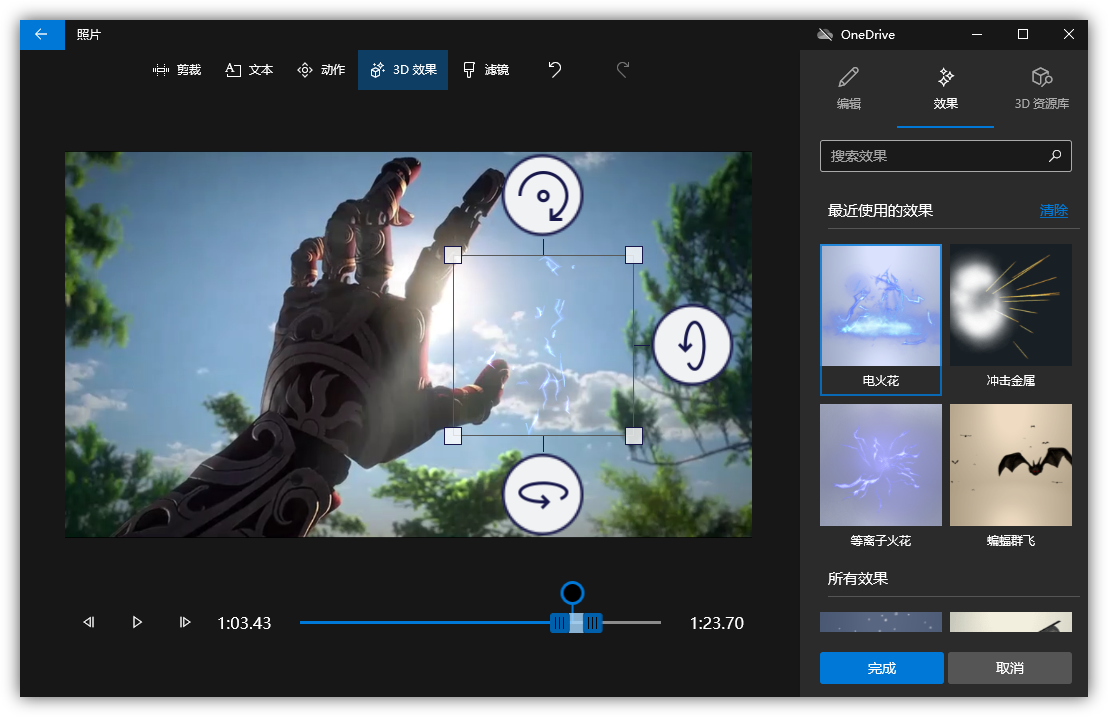Click the playhead circle marker on timeline

pyautogui.click(x=572, y=593)
